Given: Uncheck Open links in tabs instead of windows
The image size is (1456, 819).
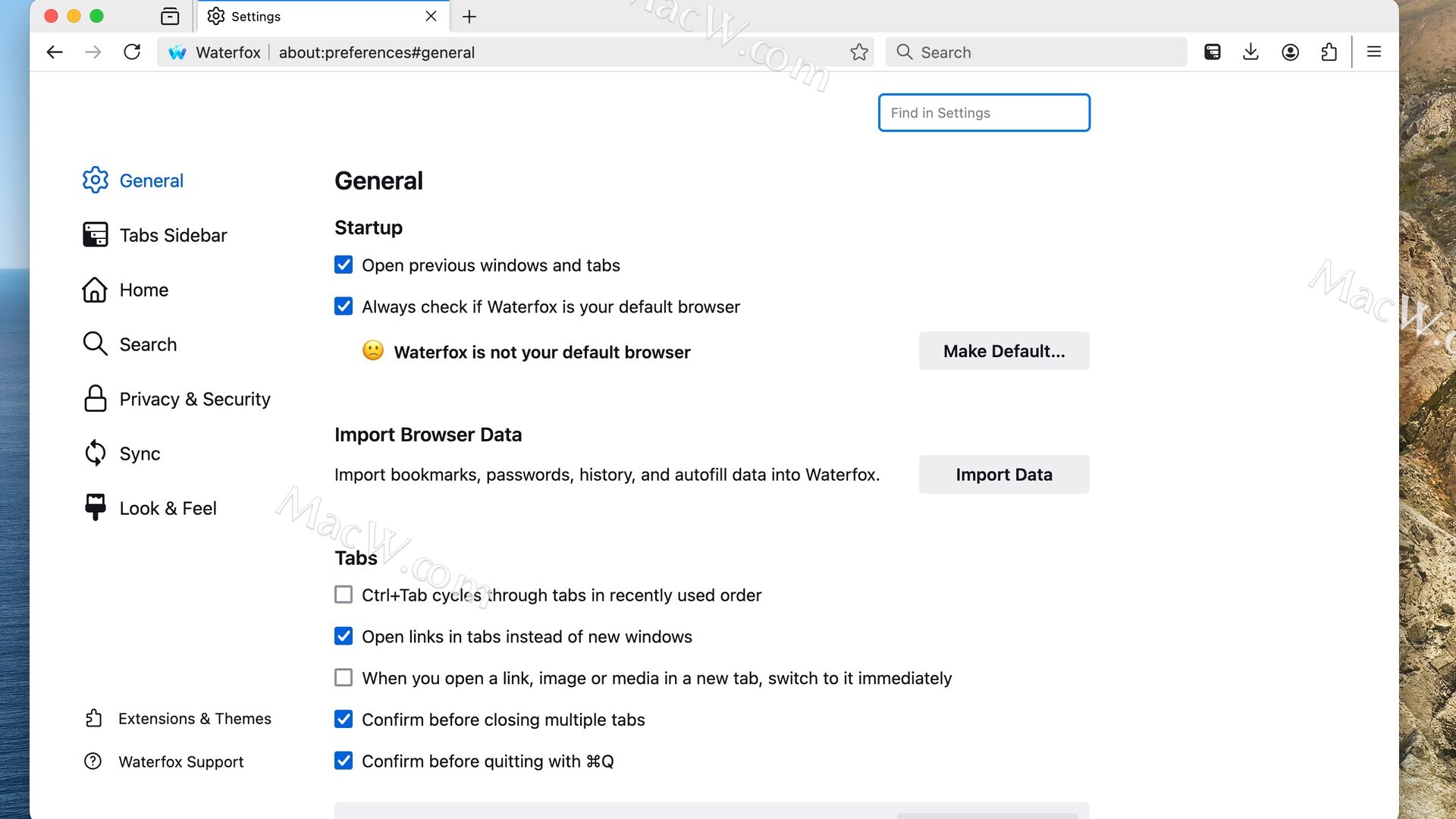Looking at the screenshot, I should (x=344, y=636).
